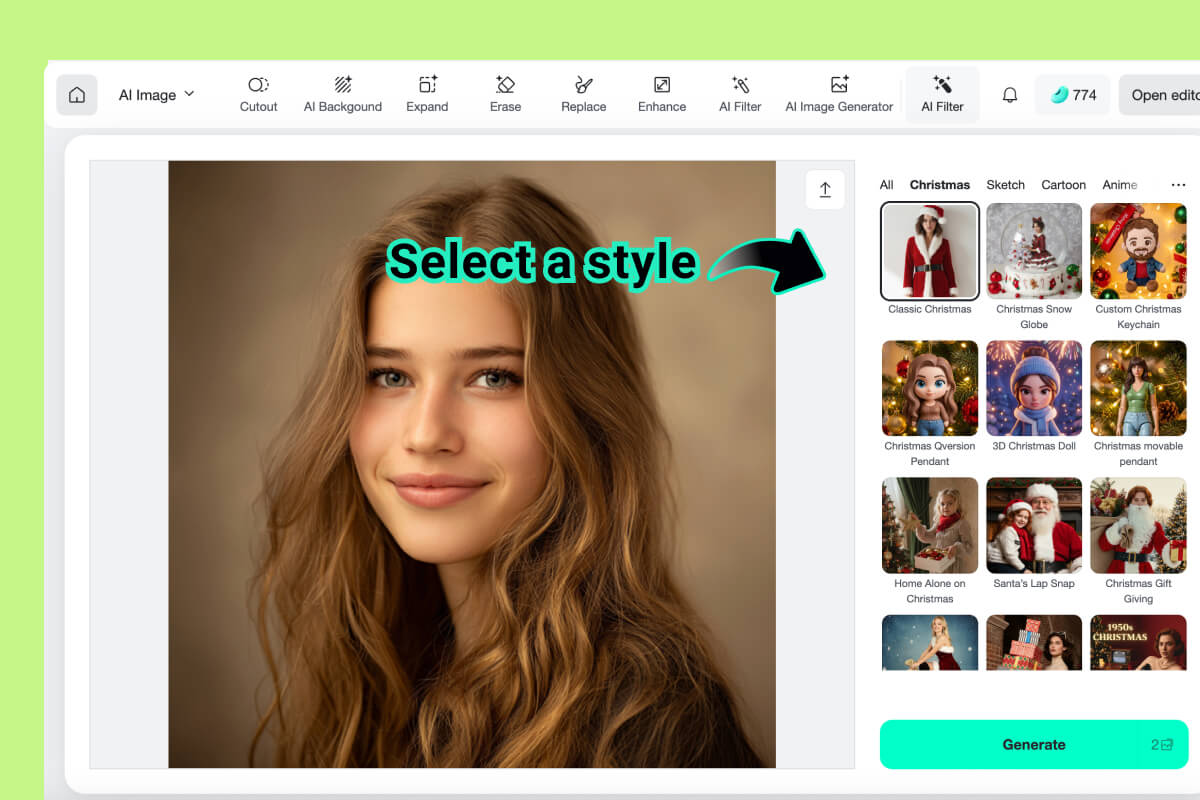Click the Generate button
This screenshot has height=800, width=1200.
point(1034,744)
